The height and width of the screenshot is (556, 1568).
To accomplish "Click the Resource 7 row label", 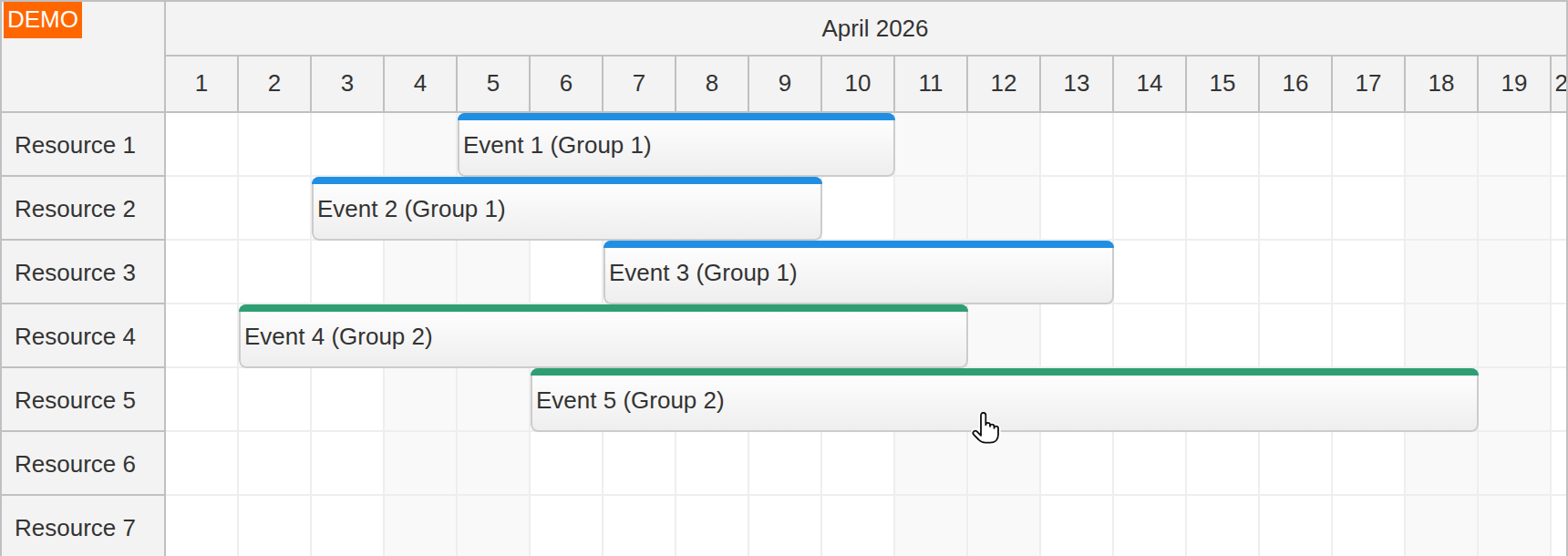I will pyautogui.click(x=75, y=528).
